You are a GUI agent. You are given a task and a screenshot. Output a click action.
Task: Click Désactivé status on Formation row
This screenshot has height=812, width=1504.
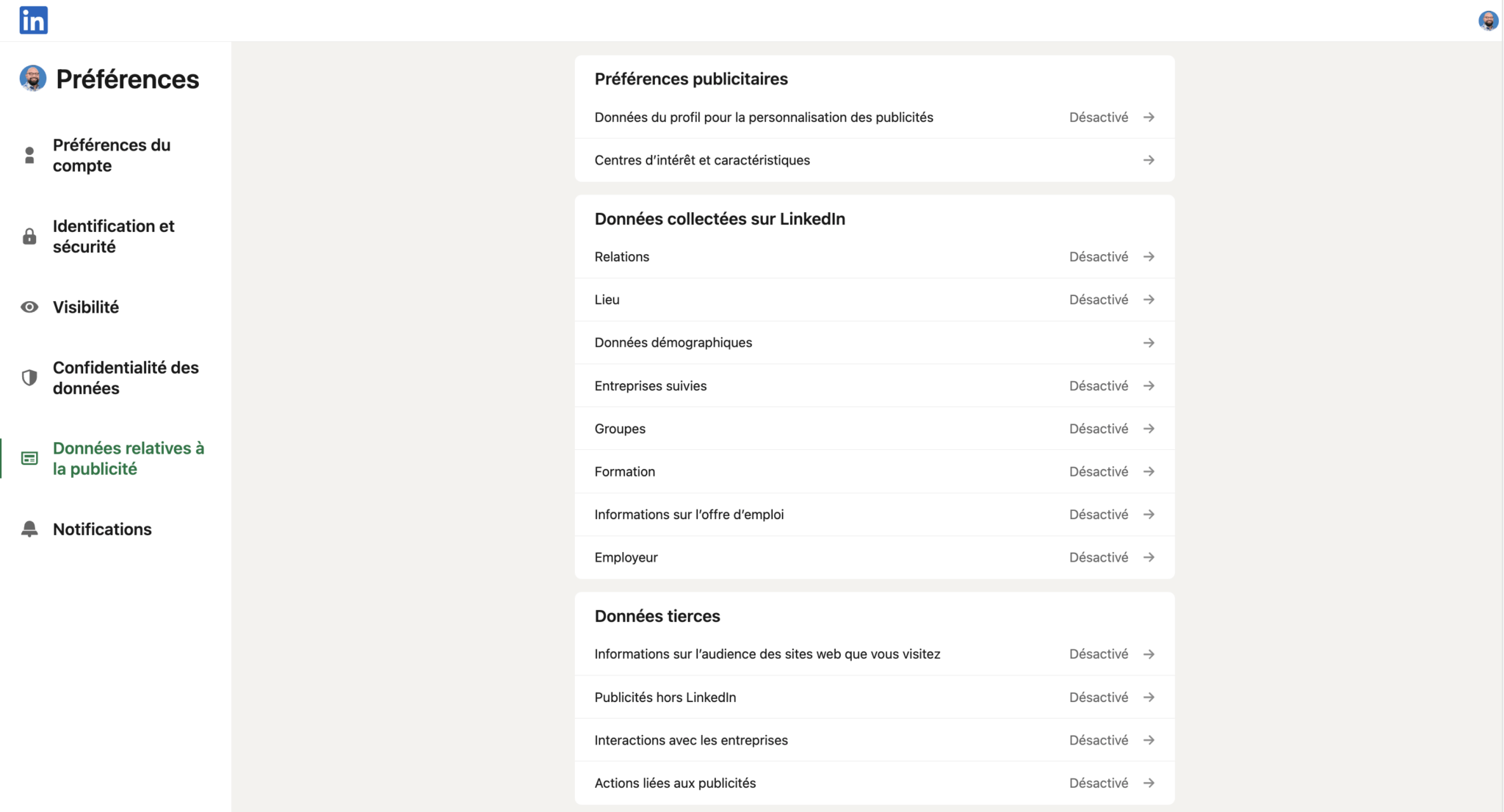(1099, 471)
